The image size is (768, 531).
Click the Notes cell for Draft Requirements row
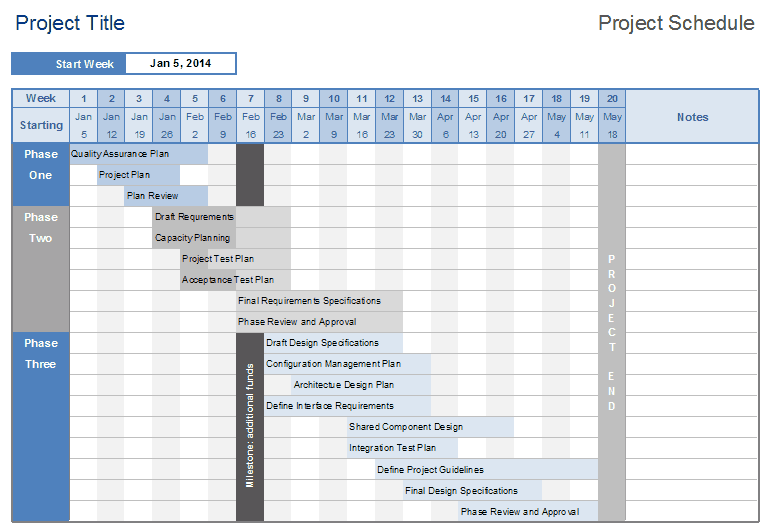692,217
